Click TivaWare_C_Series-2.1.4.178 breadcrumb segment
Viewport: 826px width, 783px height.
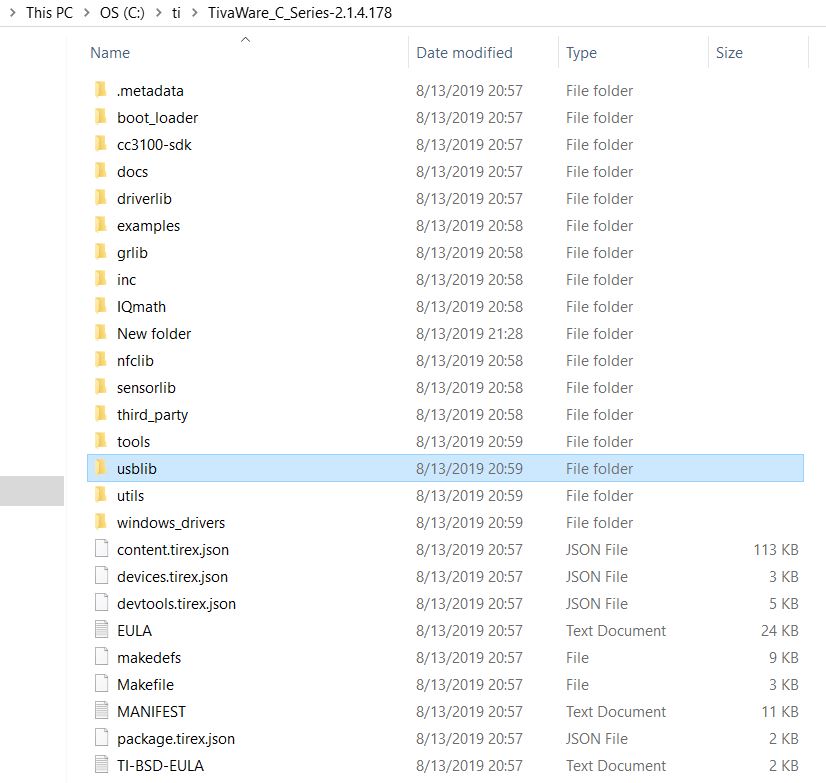(x=300, y=13)
